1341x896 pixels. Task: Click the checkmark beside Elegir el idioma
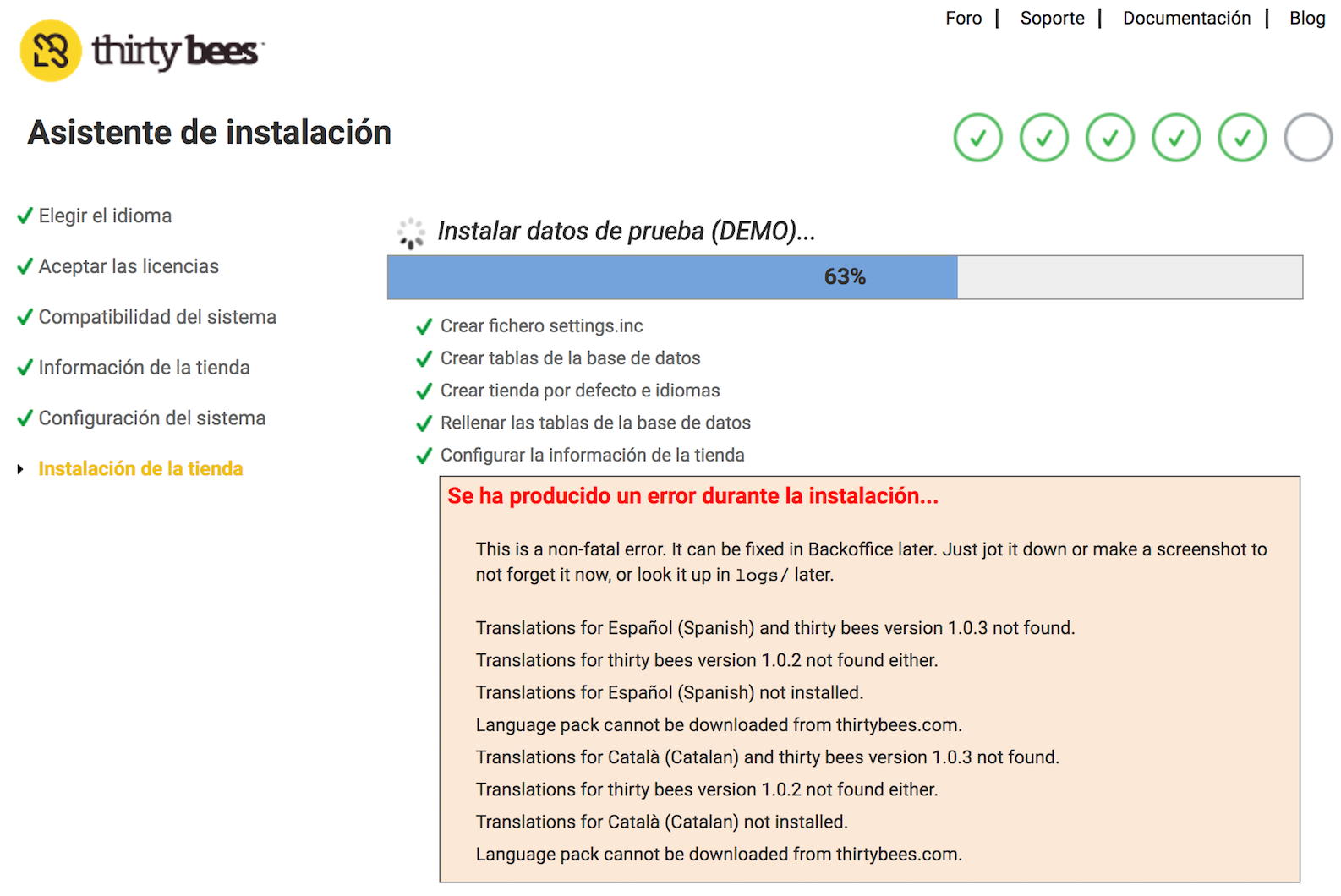click(25, 216)
